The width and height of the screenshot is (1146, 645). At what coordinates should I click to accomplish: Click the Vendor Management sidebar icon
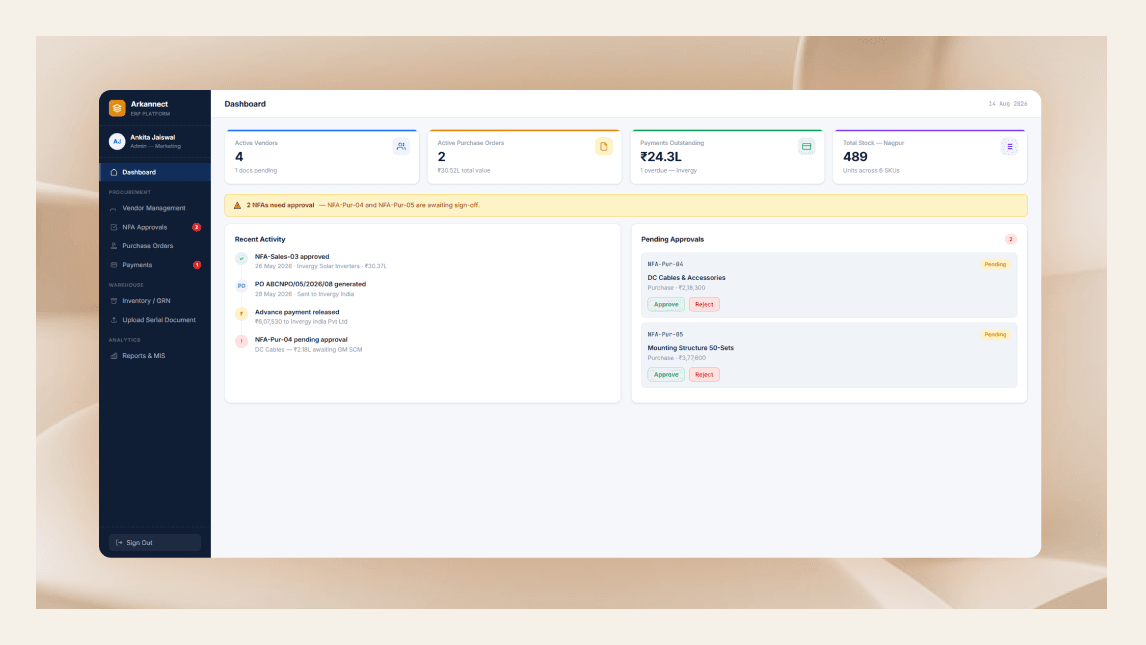(x=113, y=208)
